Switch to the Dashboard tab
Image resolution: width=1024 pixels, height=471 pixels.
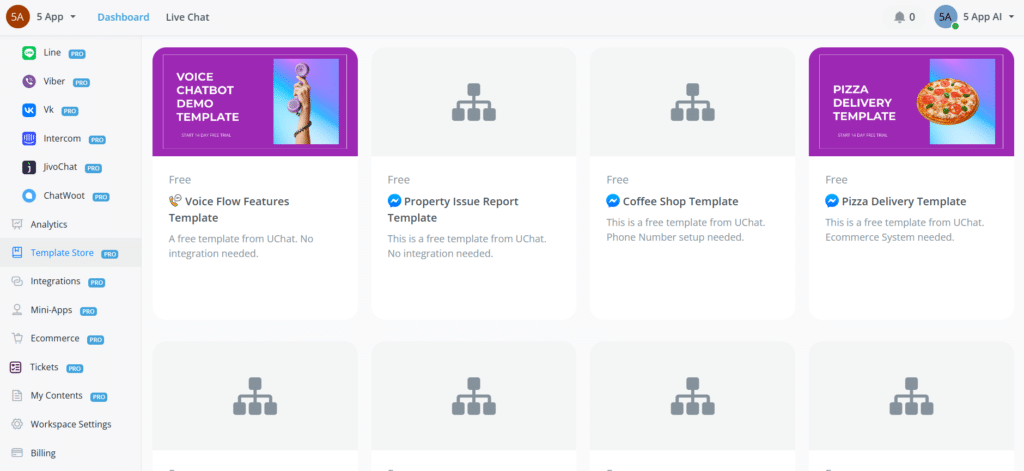pyautogui.click(x=124, y=17)
